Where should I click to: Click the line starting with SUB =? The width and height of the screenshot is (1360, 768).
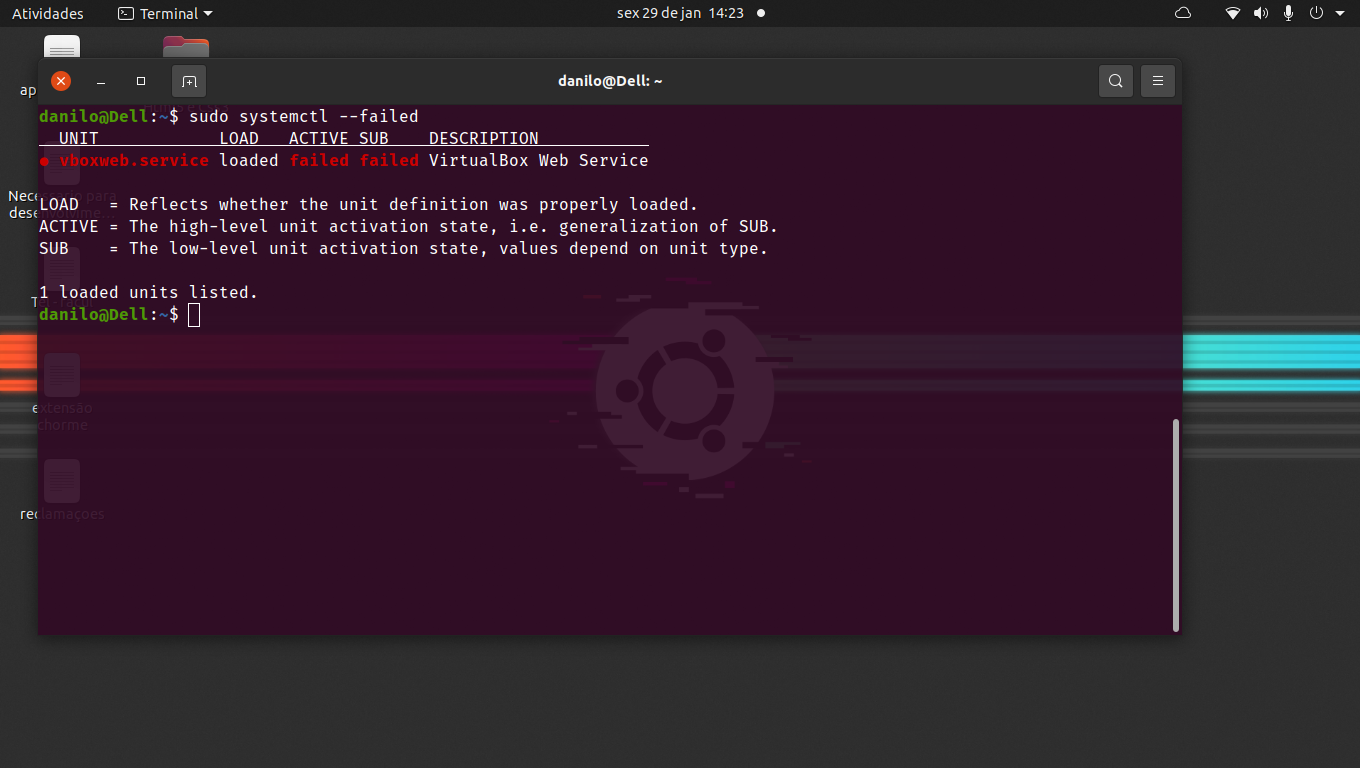404,248
